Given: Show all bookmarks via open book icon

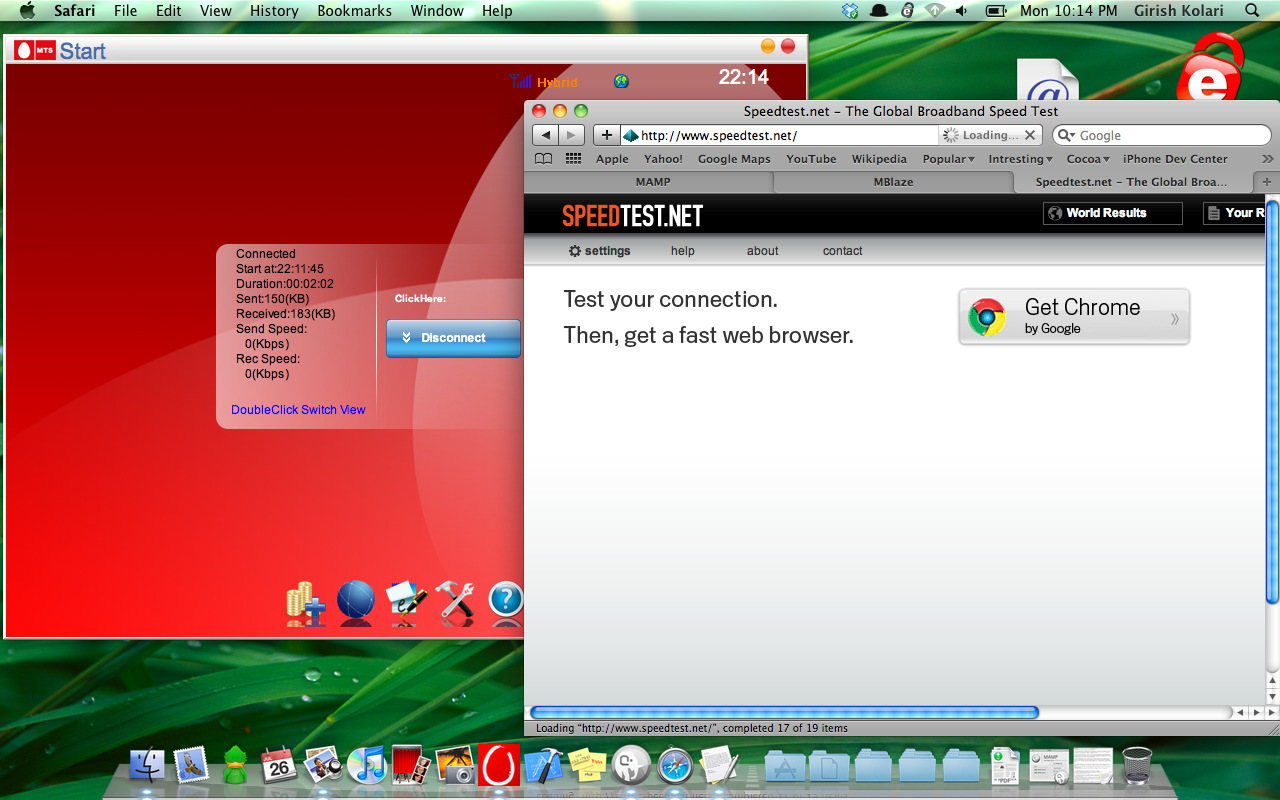Looking at the screenshot, I should 543,159.
